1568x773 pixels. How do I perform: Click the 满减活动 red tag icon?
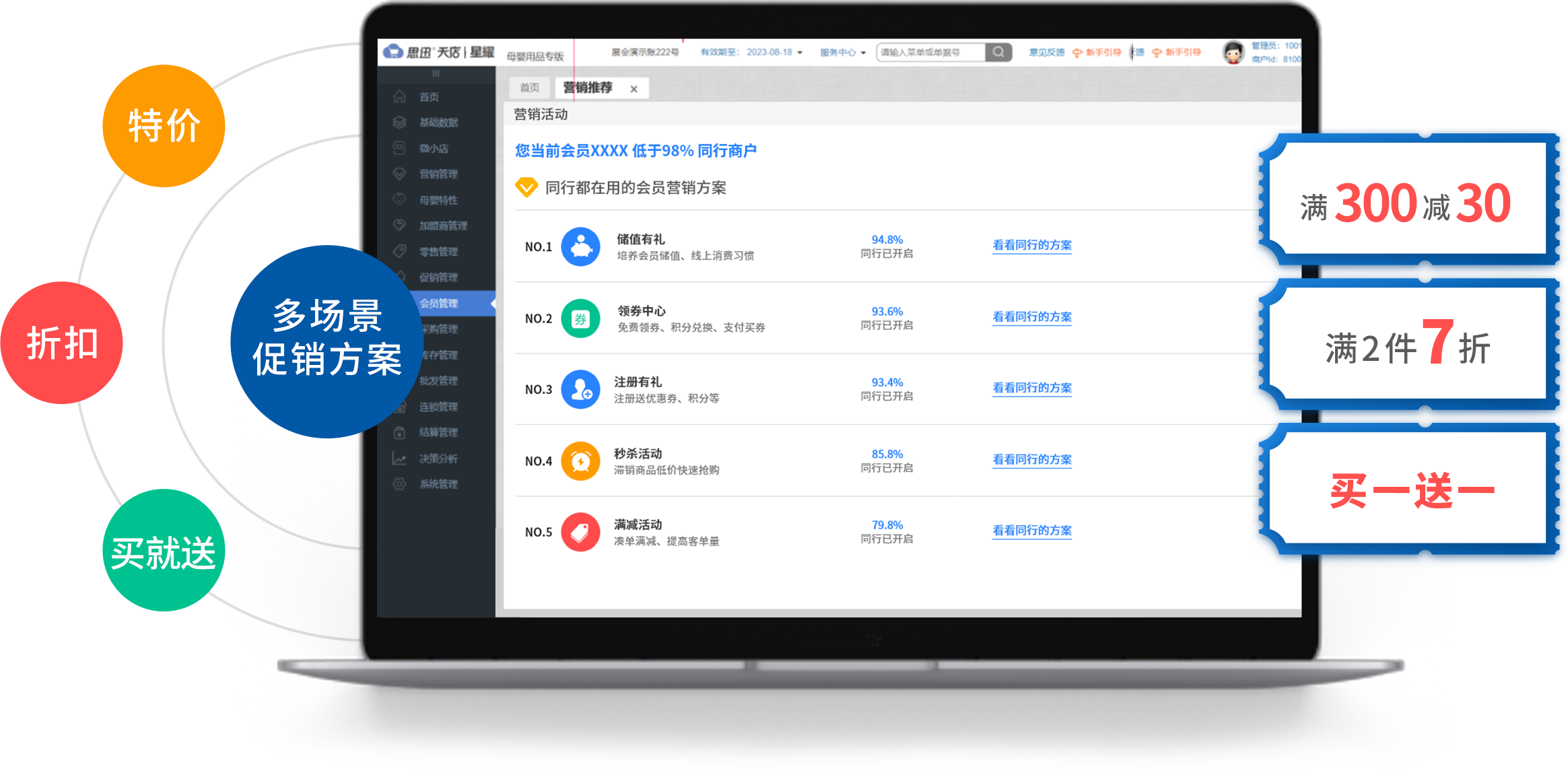(580, 531)
